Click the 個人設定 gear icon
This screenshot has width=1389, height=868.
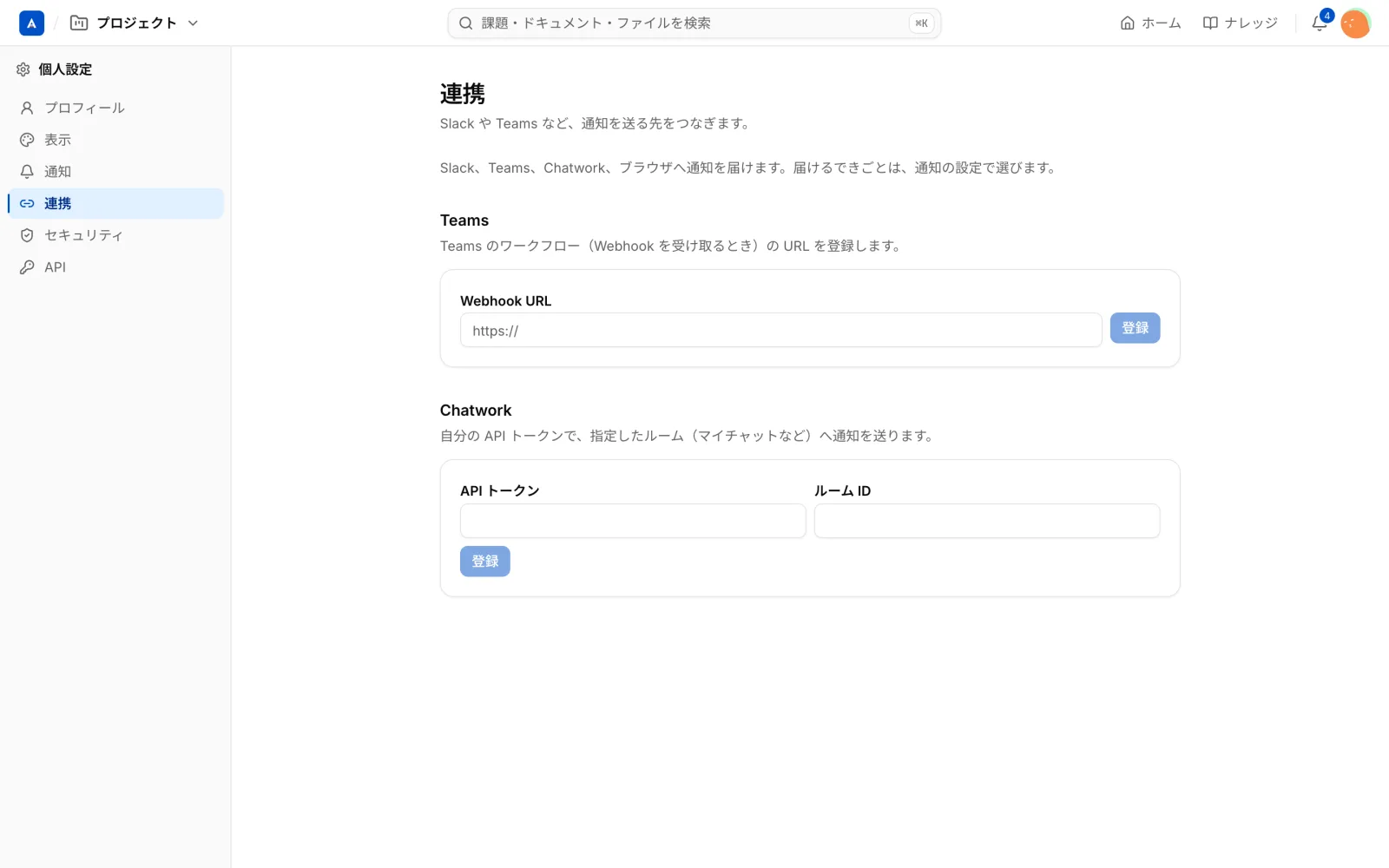click(23, 69)
